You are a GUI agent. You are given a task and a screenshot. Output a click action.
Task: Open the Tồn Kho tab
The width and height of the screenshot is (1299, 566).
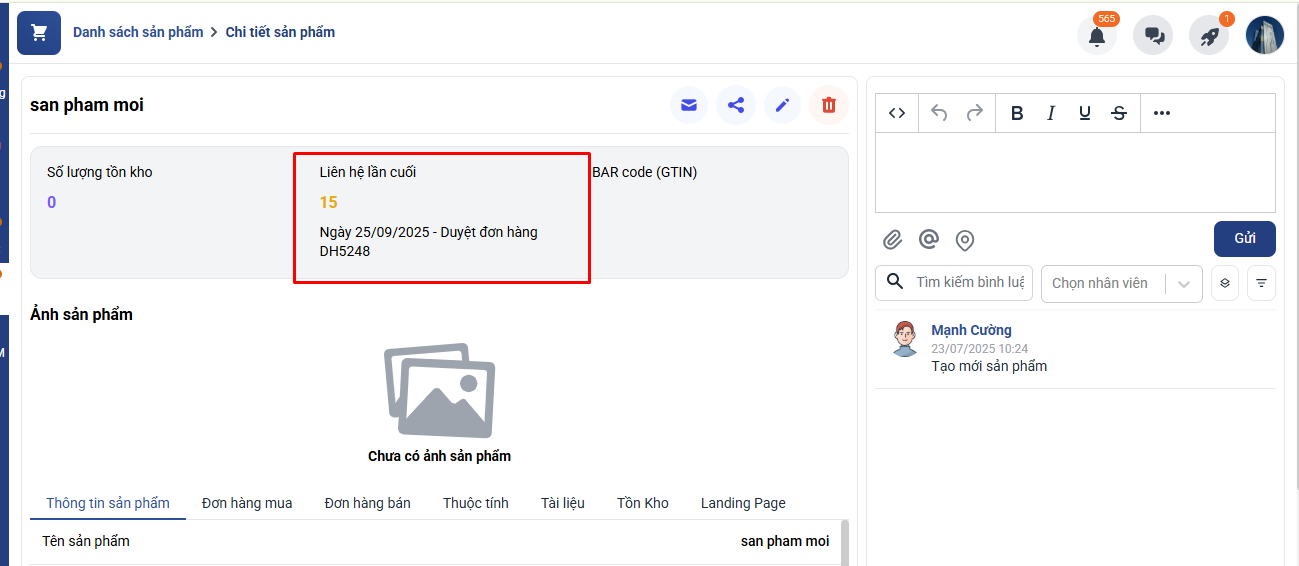[x=642, y=503]
